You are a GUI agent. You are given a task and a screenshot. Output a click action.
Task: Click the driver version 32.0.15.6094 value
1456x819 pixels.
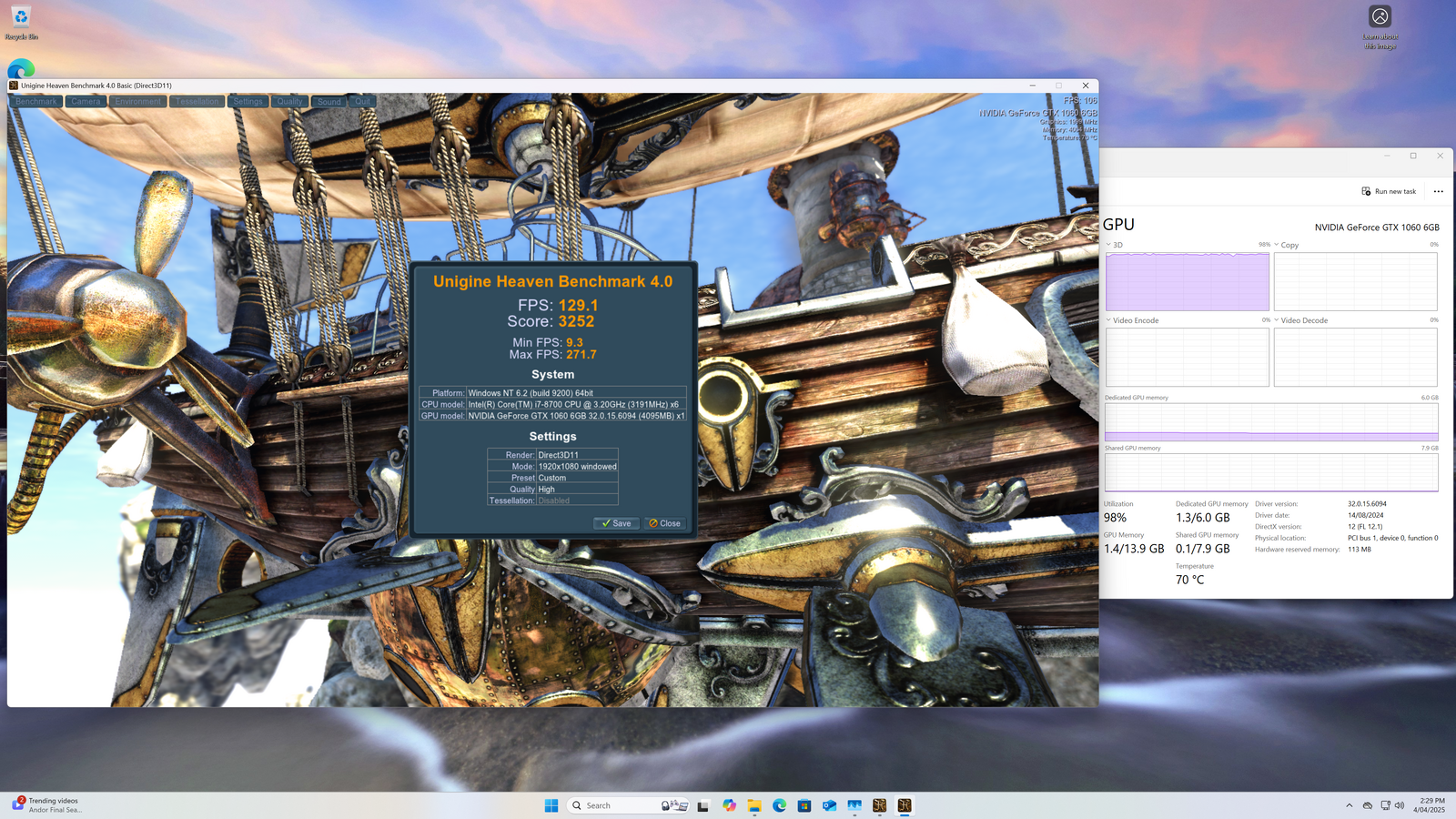coord(1367,503)
